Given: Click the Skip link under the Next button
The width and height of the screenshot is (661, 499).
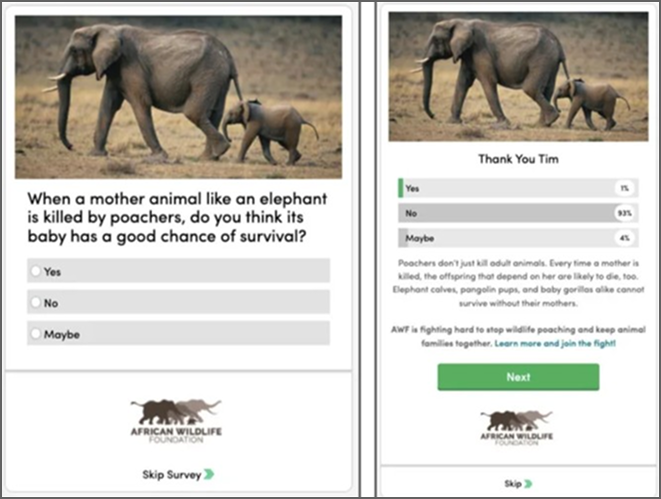Looking at the screenshot, I should 511,484.
